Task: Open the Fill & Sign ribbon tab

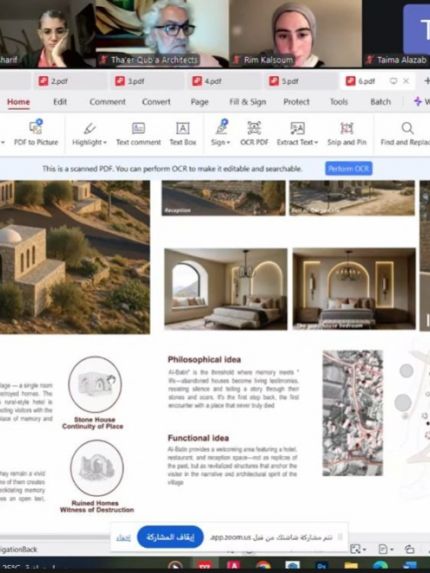Action: coord(248,102)
